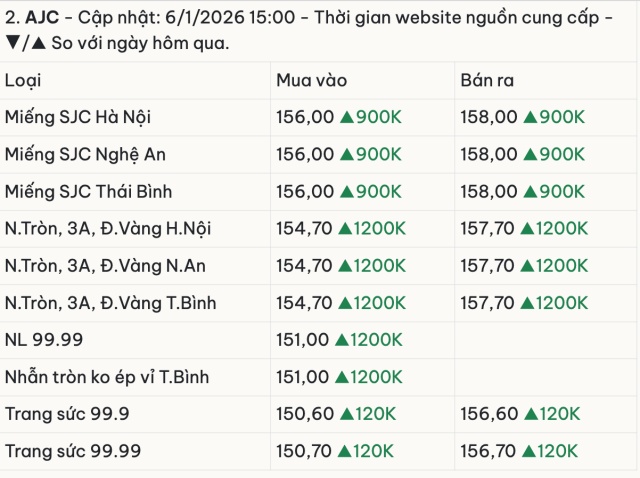Click the "NL 99.99" row label

(44, 340)
